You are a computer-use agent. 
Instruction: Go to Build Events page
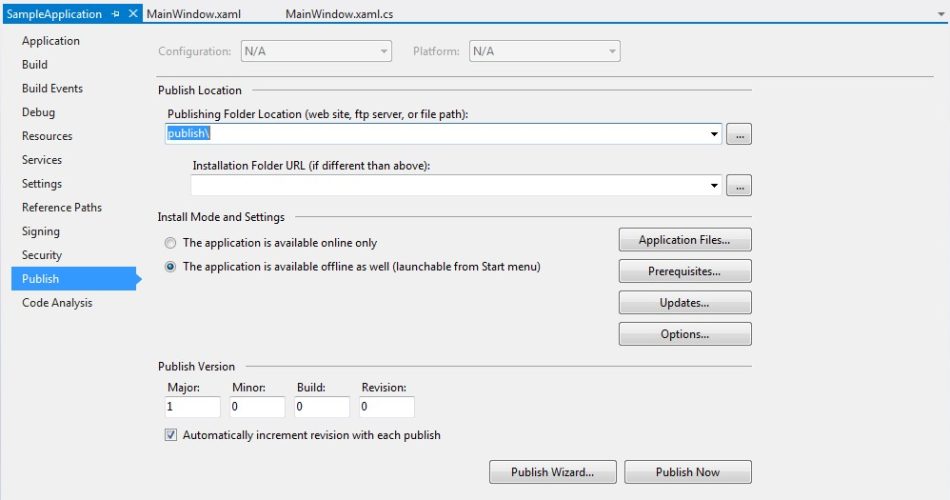pos(52,88)
